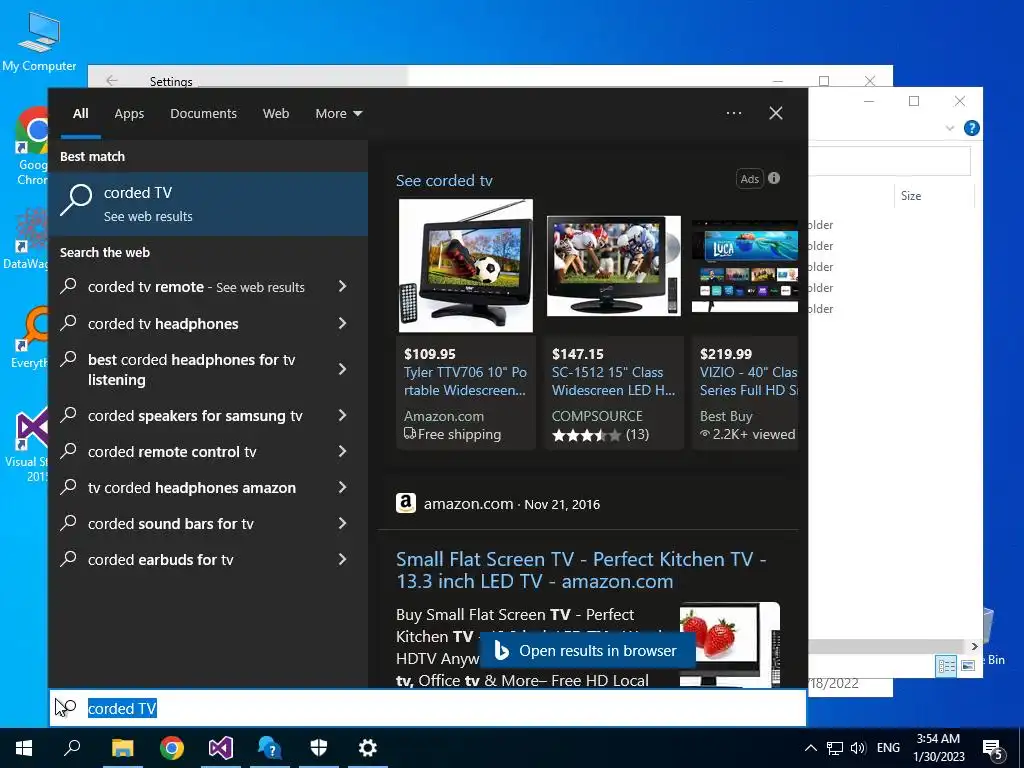Expand corded earbuds for tv arrow
Screen dimensions: 1024x768
(342, 559)
